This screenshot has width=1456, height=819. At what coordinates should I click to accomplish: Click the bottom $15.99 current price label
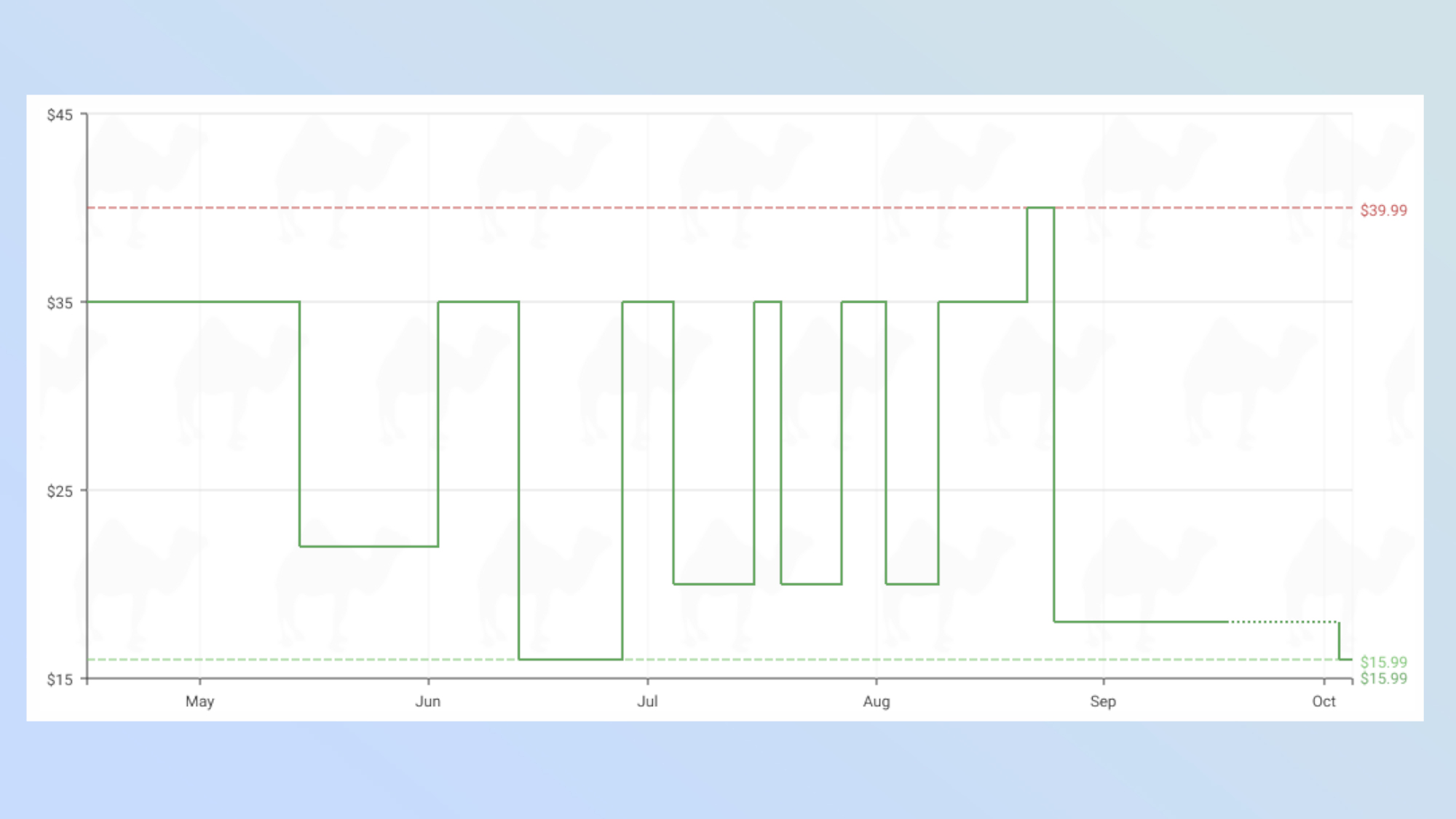click(x=1383, y=678)
